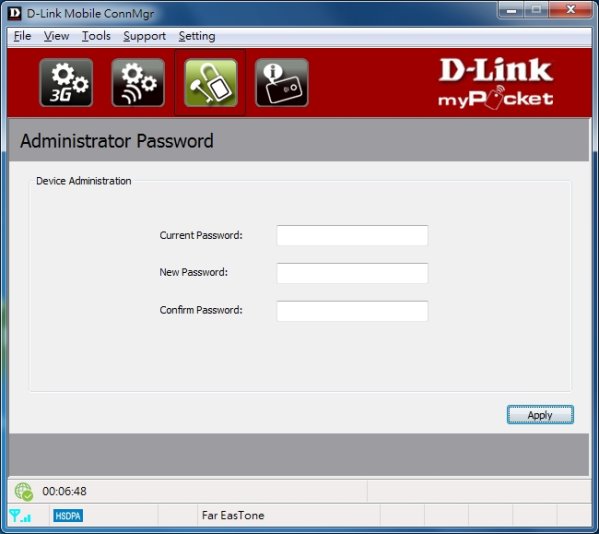Focus the Confirm Password field
Image resolution: width=599 pixels, height=534 pixels.
(352, 311)
